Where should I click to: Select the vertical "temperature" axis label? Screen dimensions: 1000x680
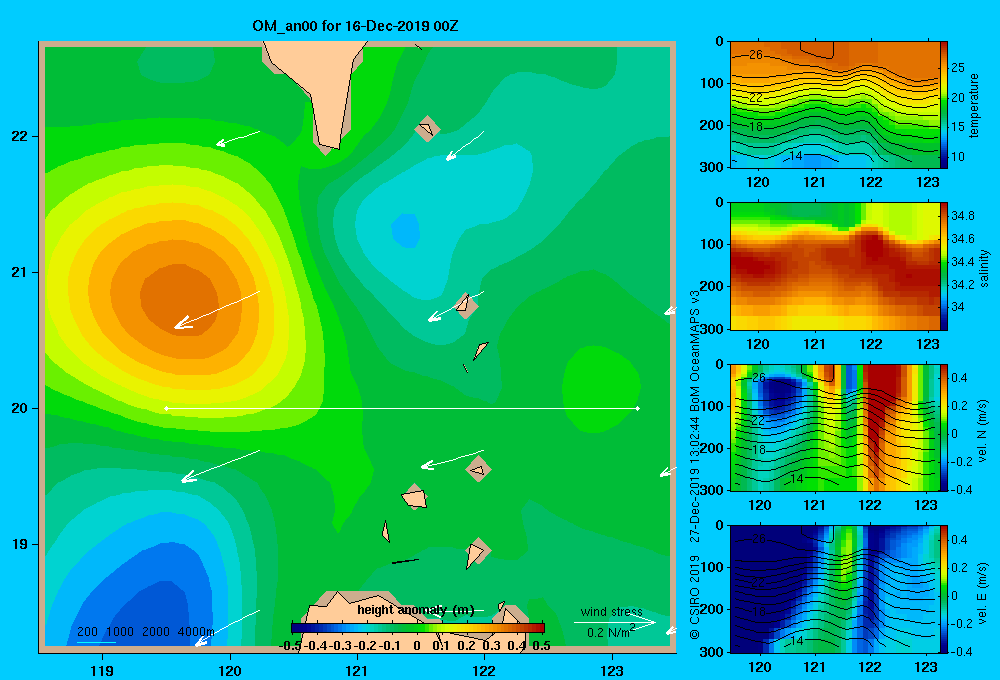[x=973, y=105]
